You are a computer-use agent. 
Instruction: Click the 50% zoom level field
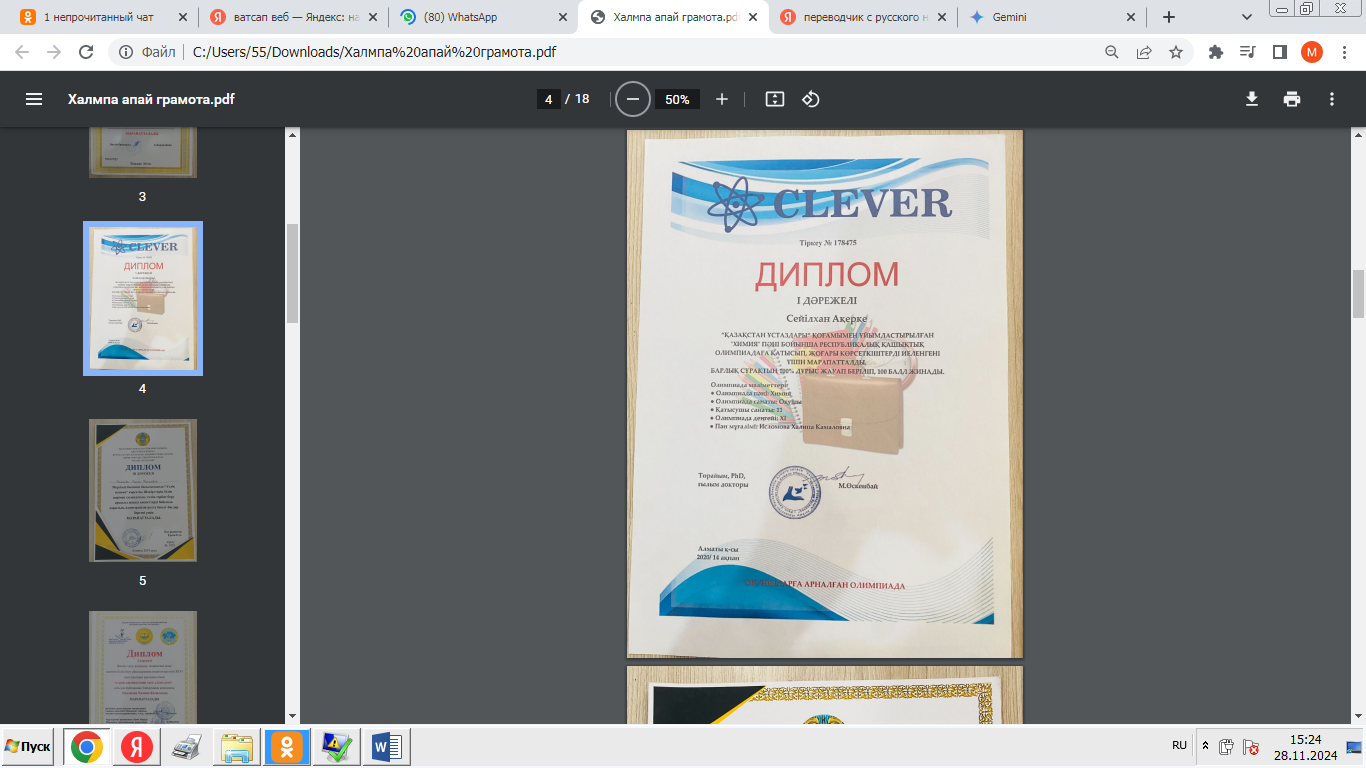coord(677,99)
